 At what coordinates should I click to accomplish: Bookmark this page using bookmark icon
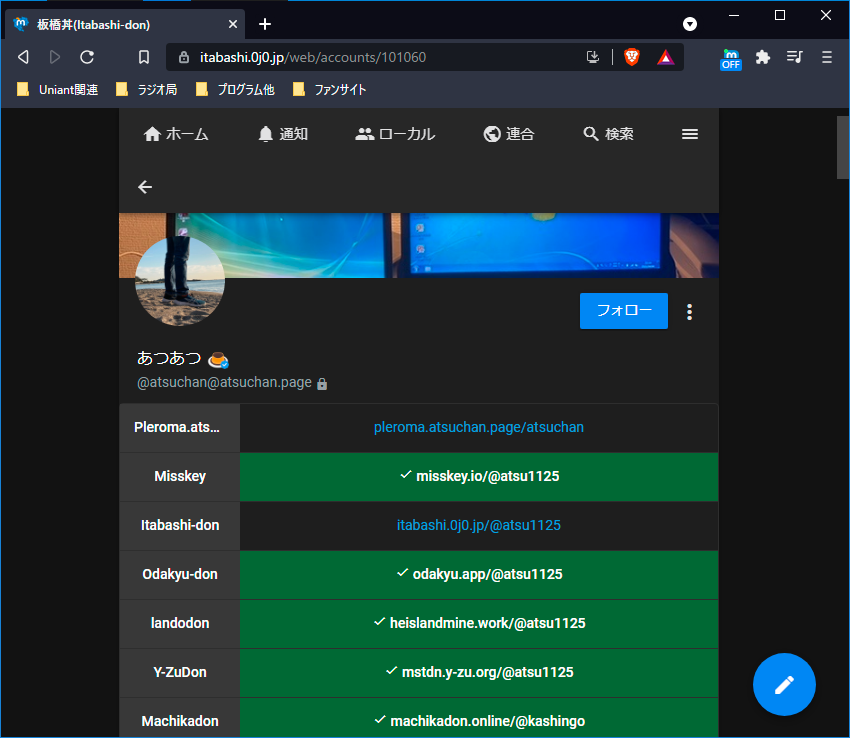point(144,57)
